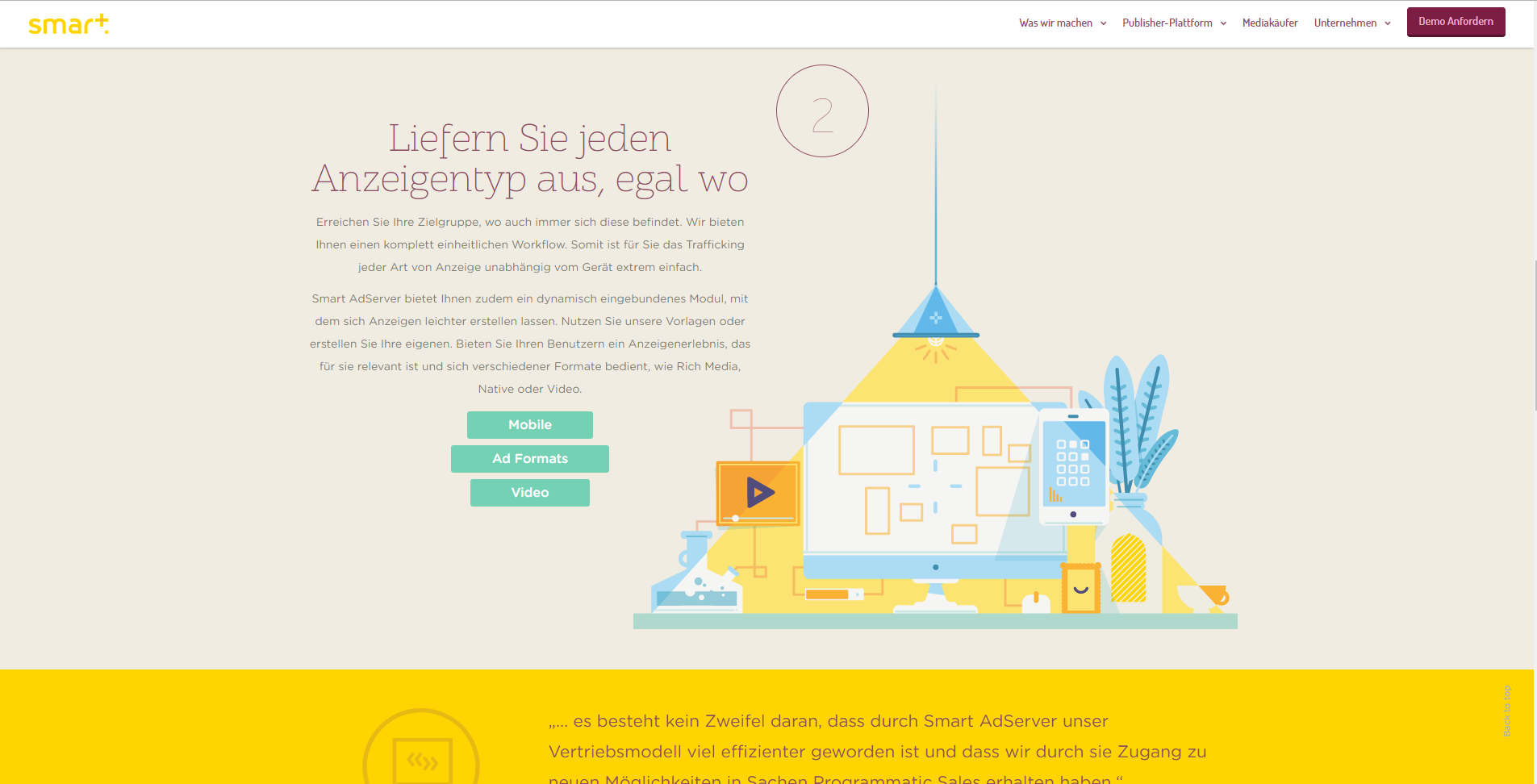Click the page scrollbar thumb on the right edge
The width and height of the screenshot is (1537, 784).
pos(1535,335)
